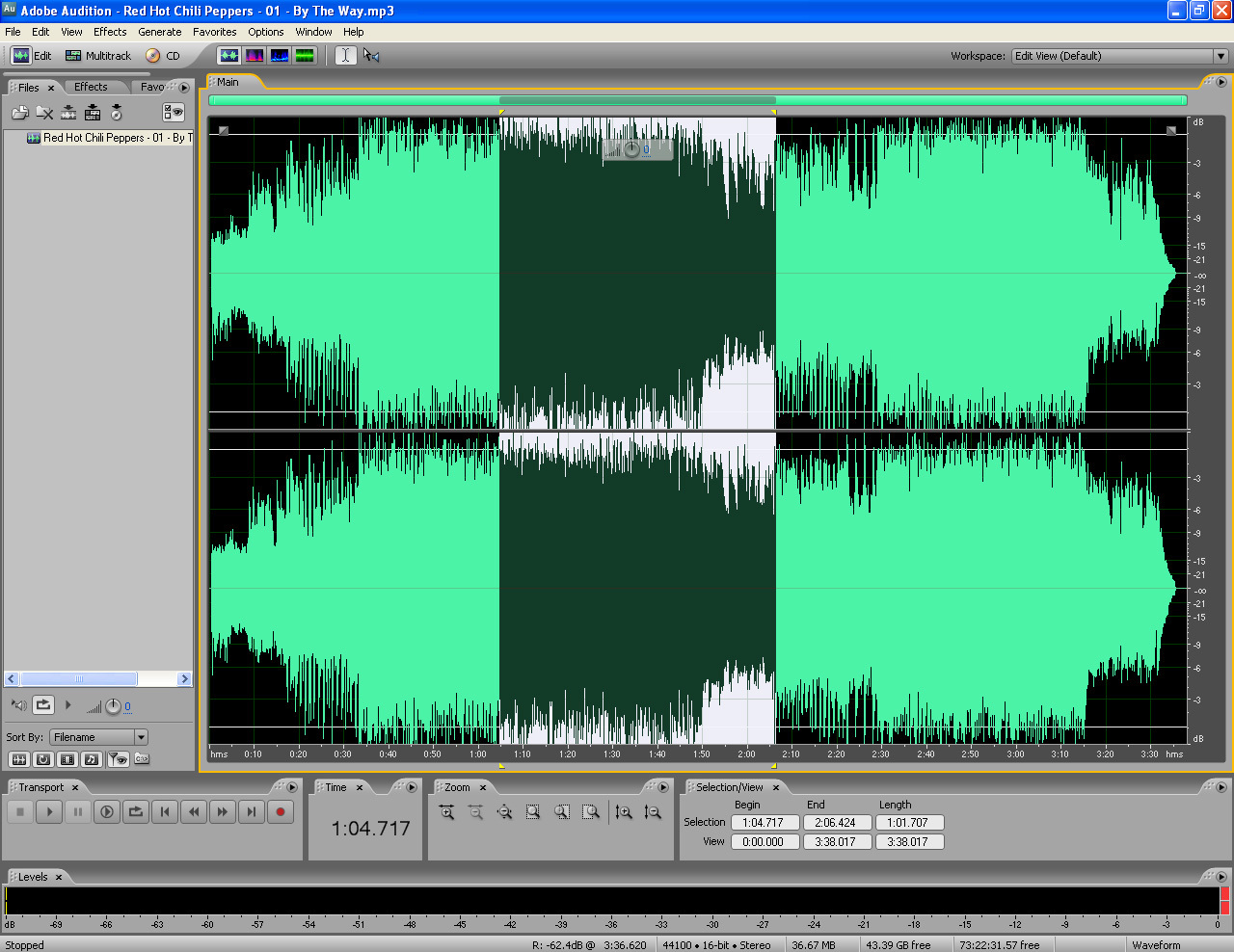Click the Fast Forward button in Transport

point(223,812)
